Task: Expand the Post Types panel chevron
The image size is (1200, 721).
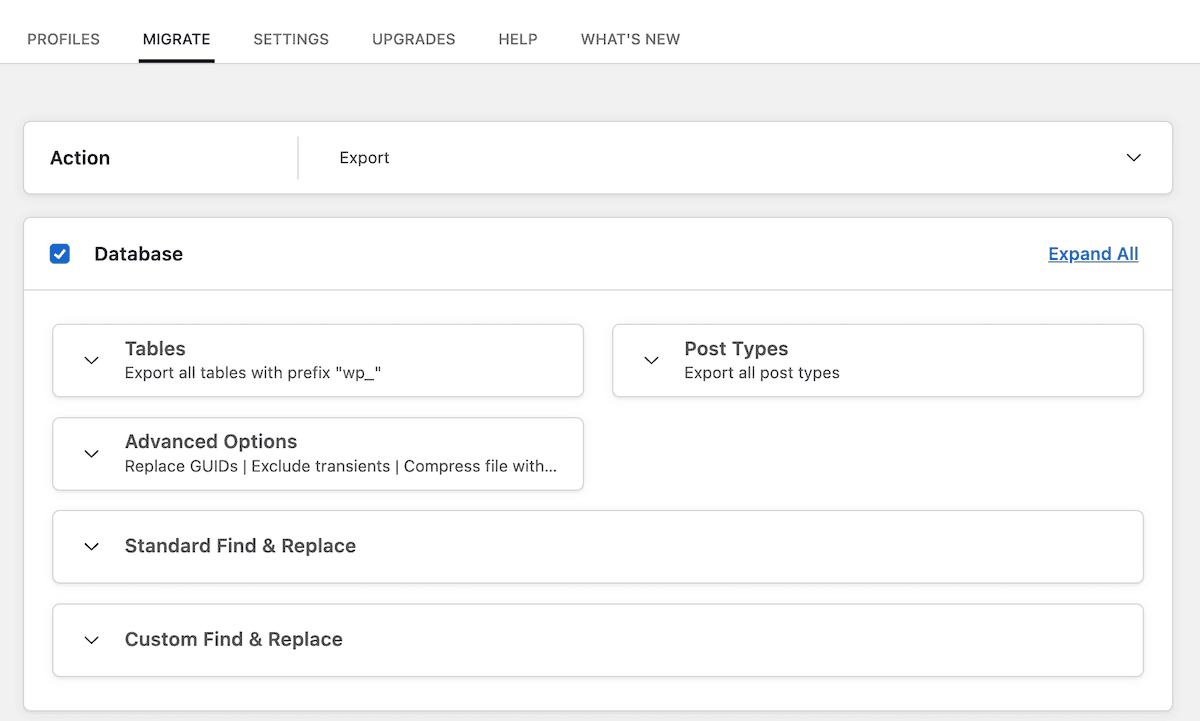Action: (x=651, y=361)
